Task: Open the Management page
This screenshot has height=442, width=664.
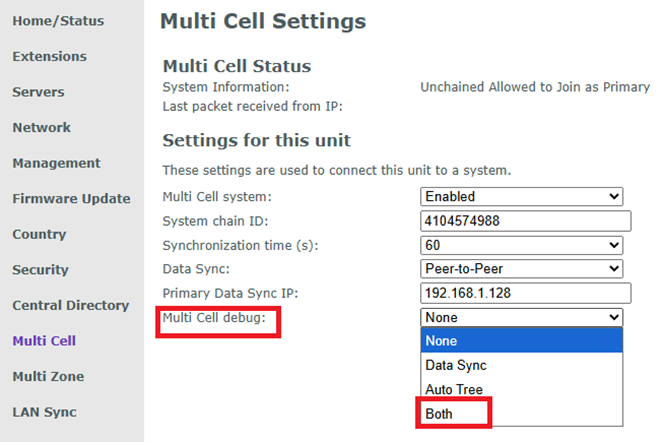Action: pyautogui.click(x=56, y=163)
